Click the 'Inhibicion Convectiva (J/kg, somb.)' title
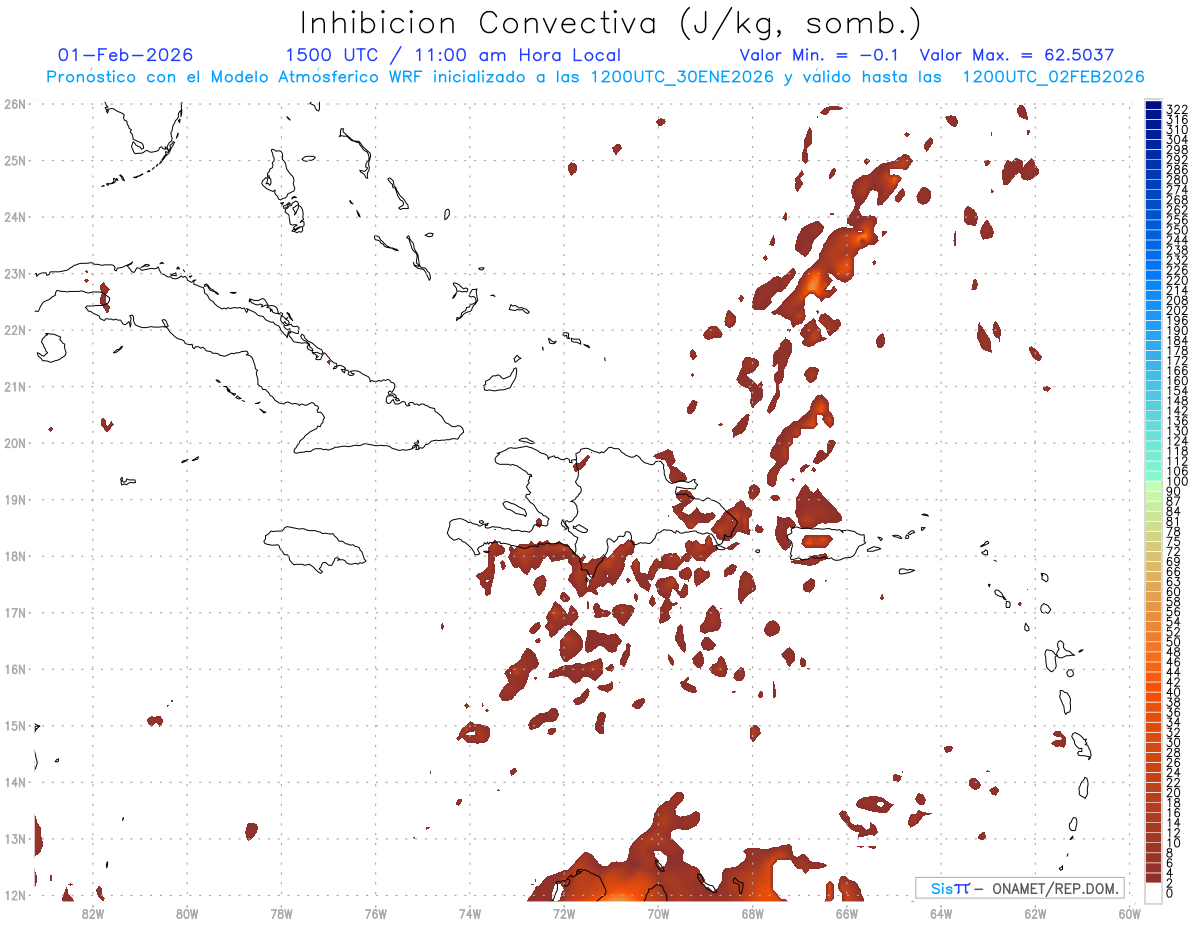This screenshot has width=1200, height=927. [611, 23]
